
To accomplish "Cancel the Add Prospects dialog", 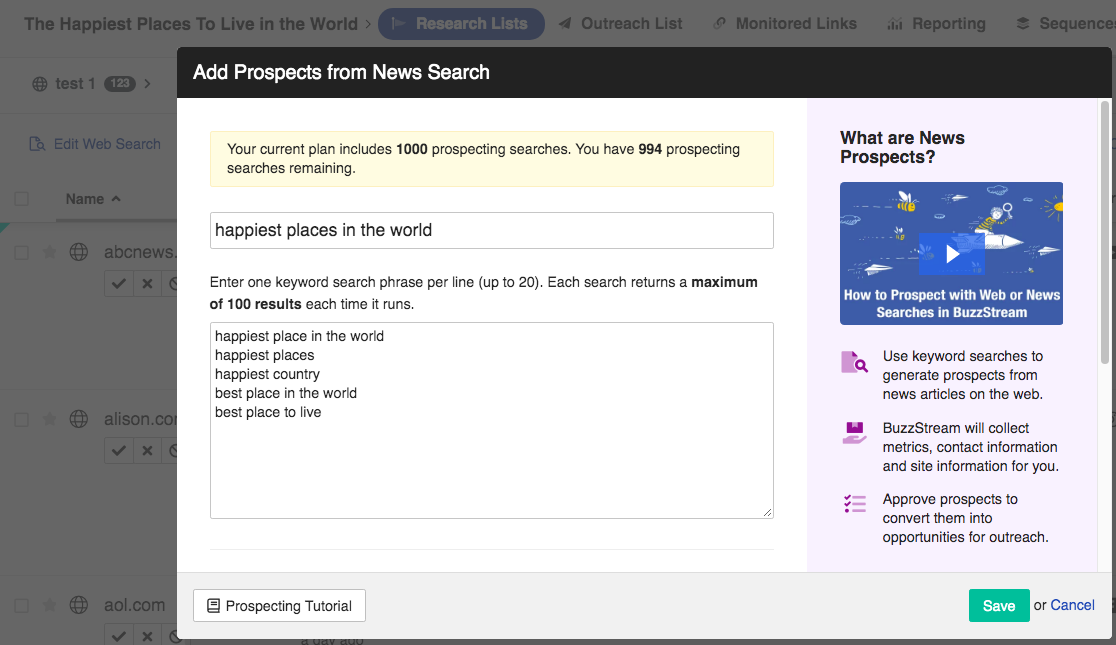I will (1073, 605).
